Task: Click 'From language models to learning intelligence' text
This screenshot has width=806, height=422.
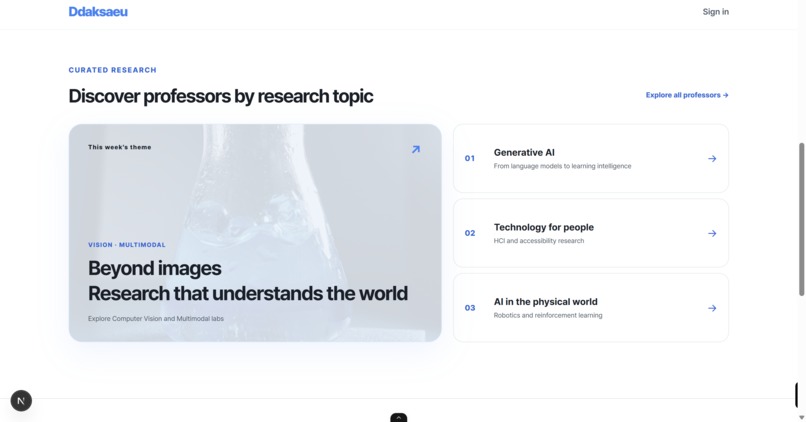Action: point(562,166)
